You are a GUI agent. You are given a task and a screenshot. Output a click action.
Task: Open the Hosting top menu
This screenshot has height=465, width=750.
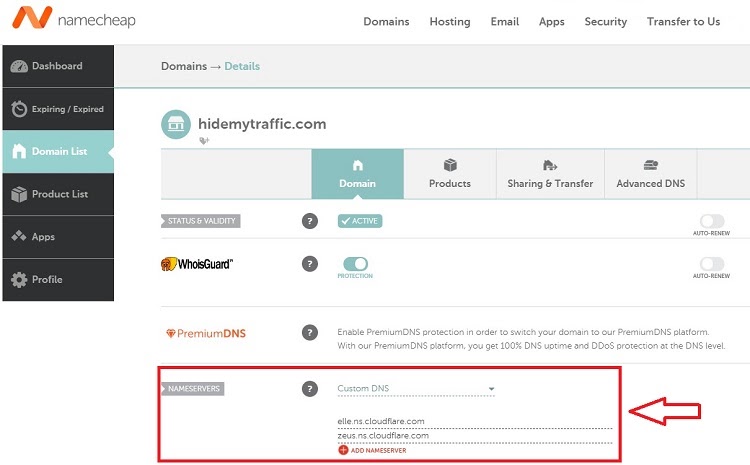[x=450, y=22]
